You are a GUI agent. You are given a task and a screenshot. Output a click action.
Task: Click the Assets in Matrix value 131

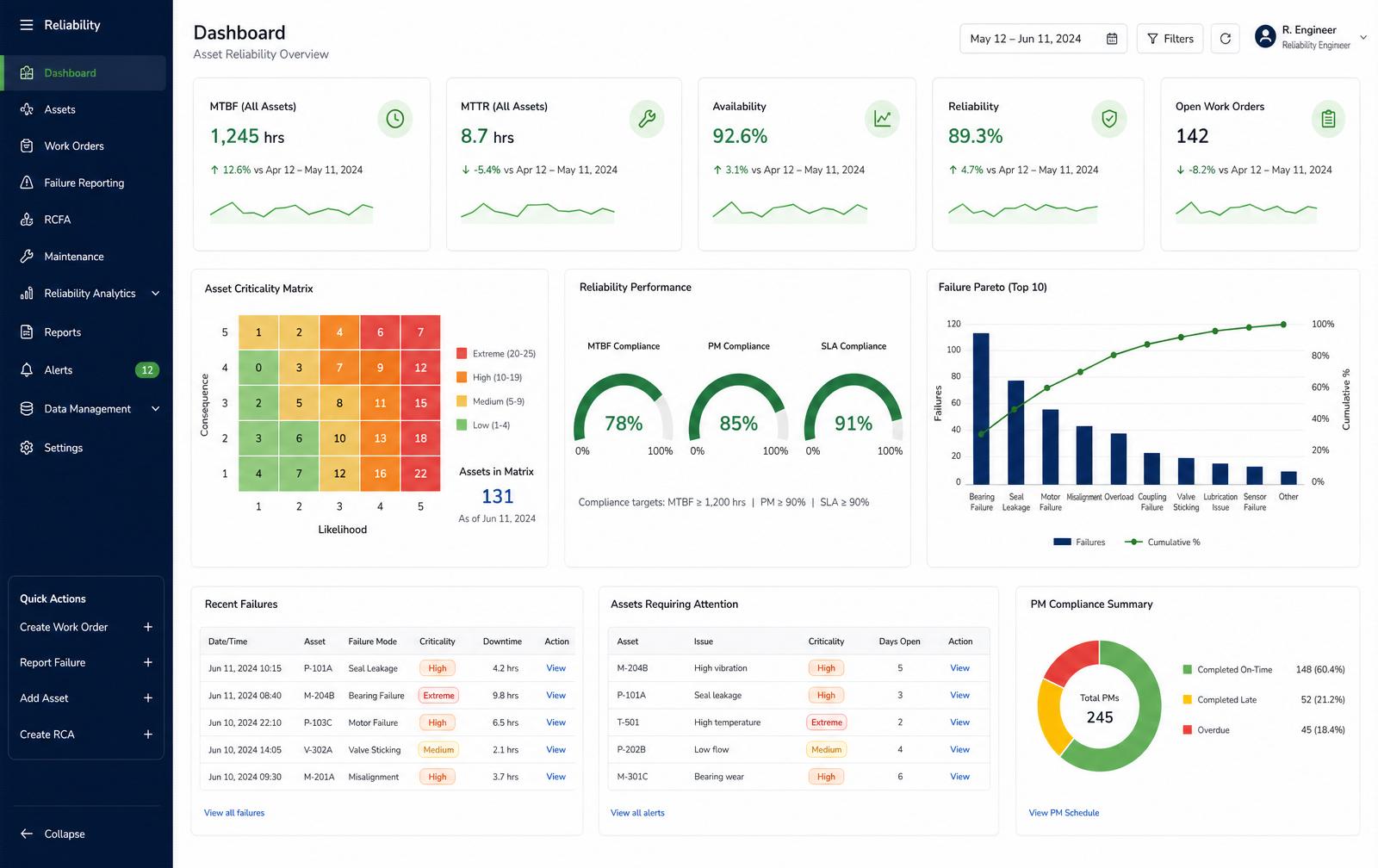click(x=497, y=497)
